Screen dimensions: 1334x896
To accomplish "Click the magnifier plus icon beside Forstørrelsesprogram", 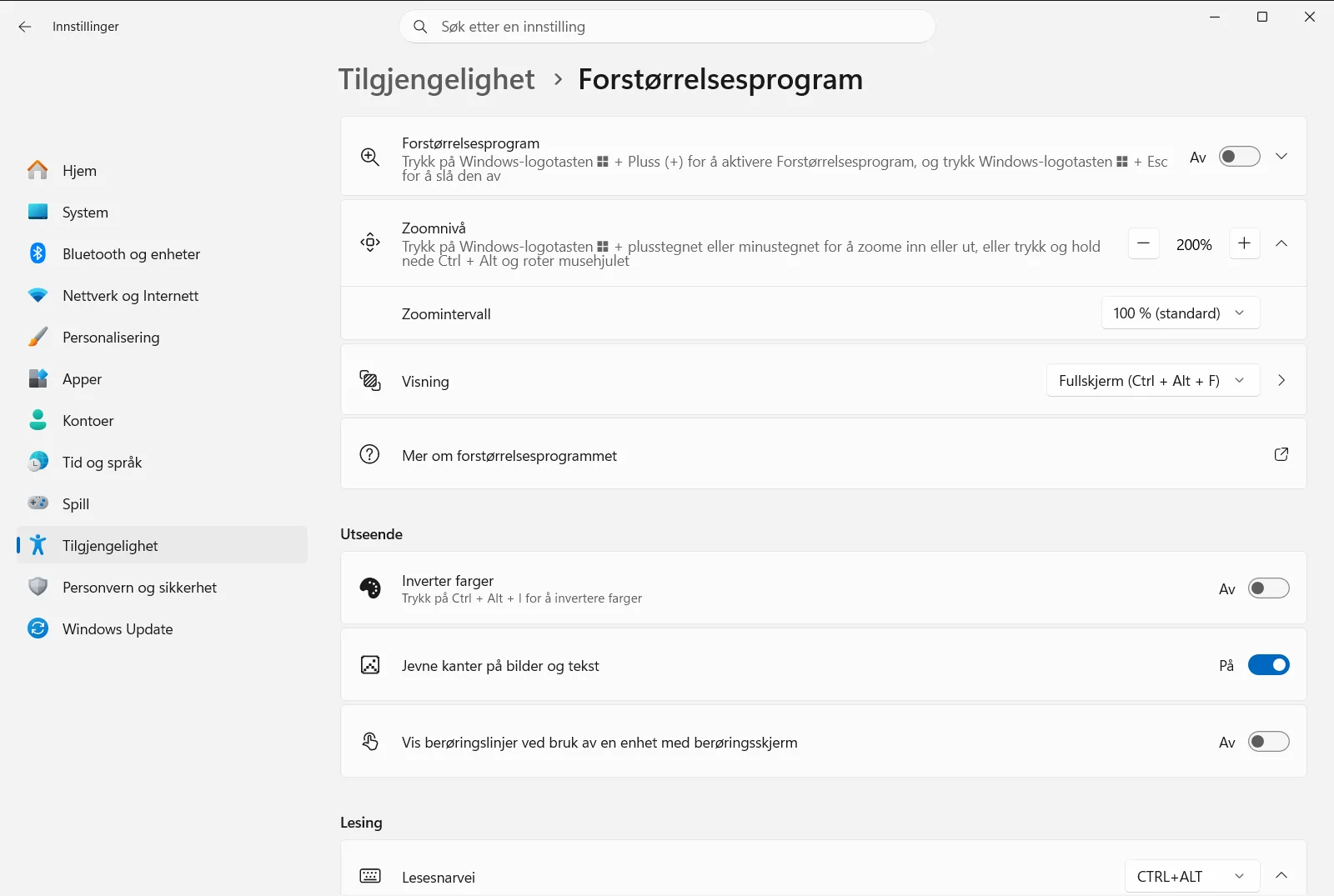I will coord(370,157).
